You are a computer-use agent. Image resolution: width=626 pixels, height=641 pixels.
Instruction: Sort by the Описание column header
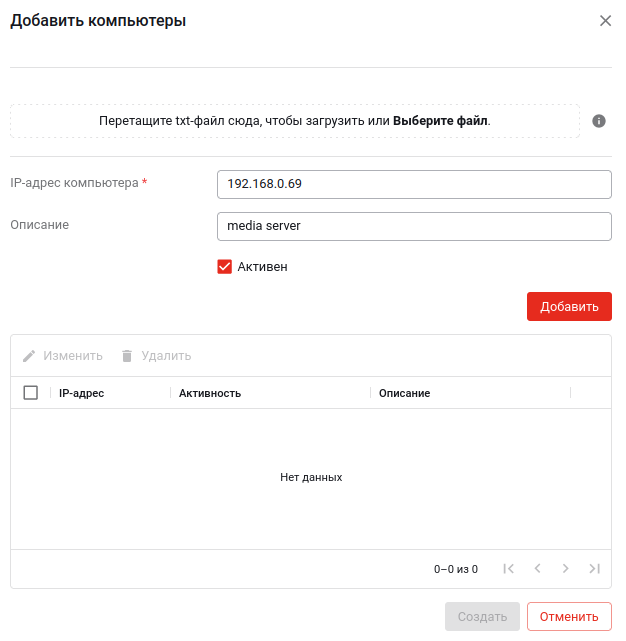404,393
